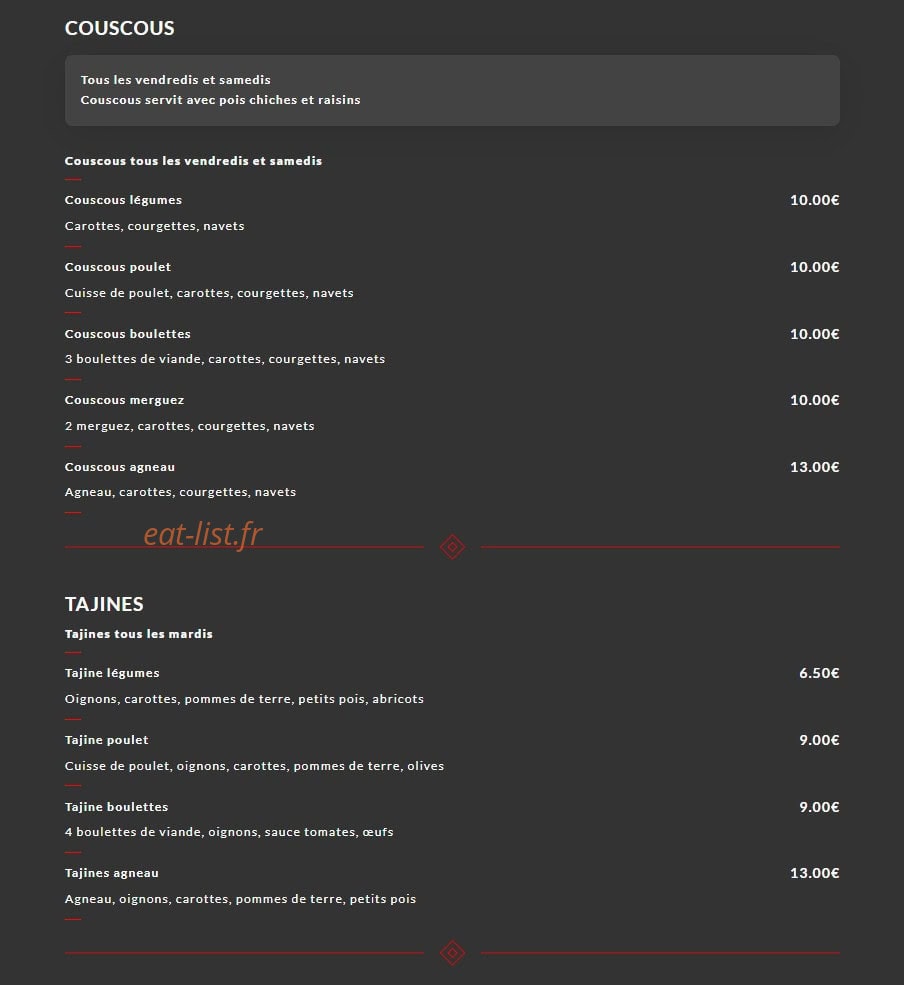
Task: Click the 13.00€ price of Couscous agneau
Action: [815, 467]
